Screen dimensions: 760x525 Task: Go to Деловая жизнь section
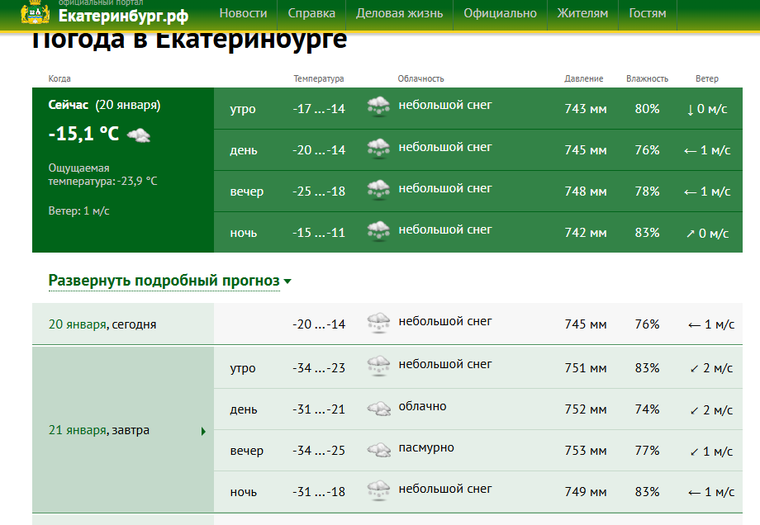coord(399,14)
